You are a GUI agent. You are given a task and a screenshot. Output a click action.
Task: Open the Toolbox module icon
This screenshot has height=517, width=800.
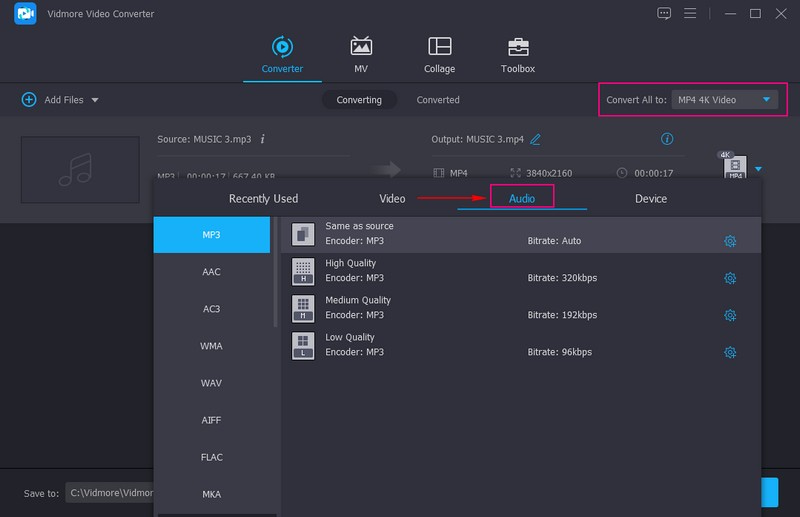click(517, 47)
